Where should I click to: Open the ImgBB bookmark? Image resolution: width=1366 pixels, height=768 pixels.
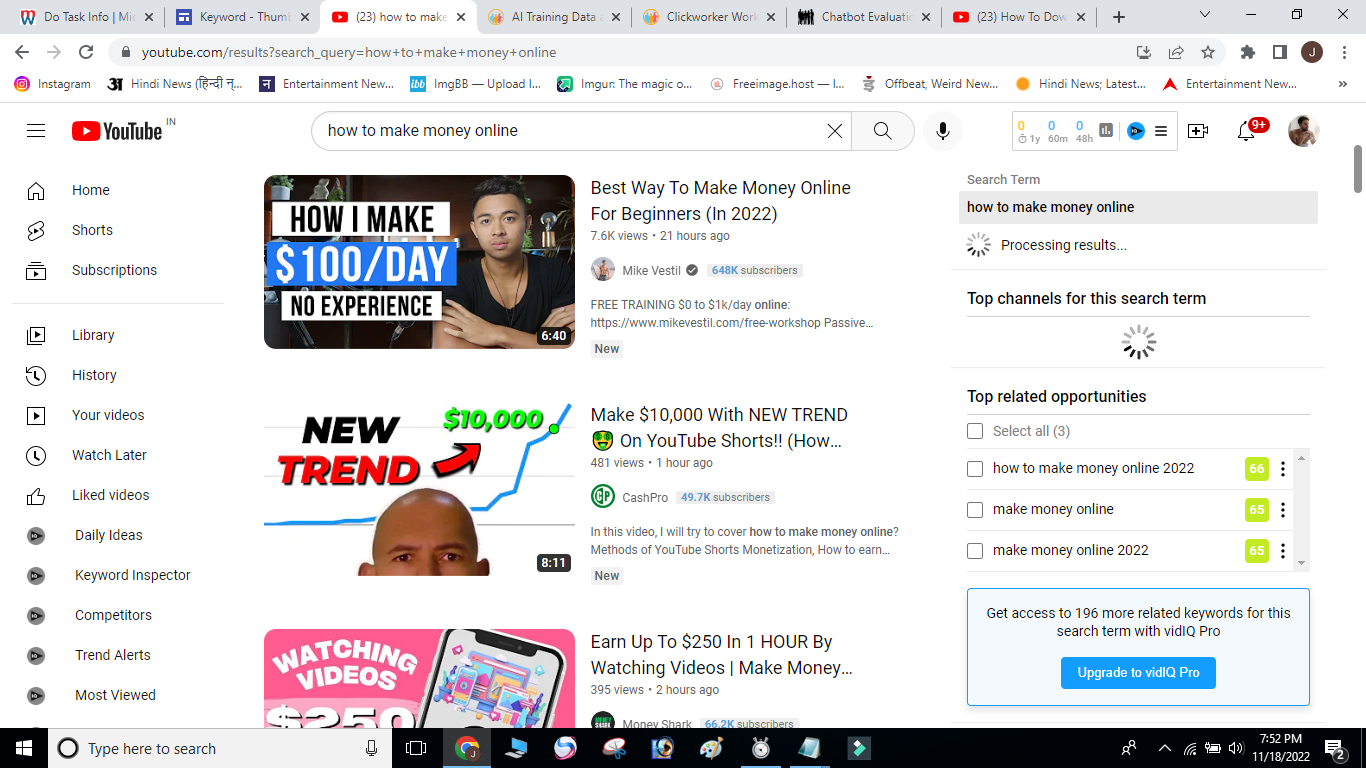click(476, 84)
